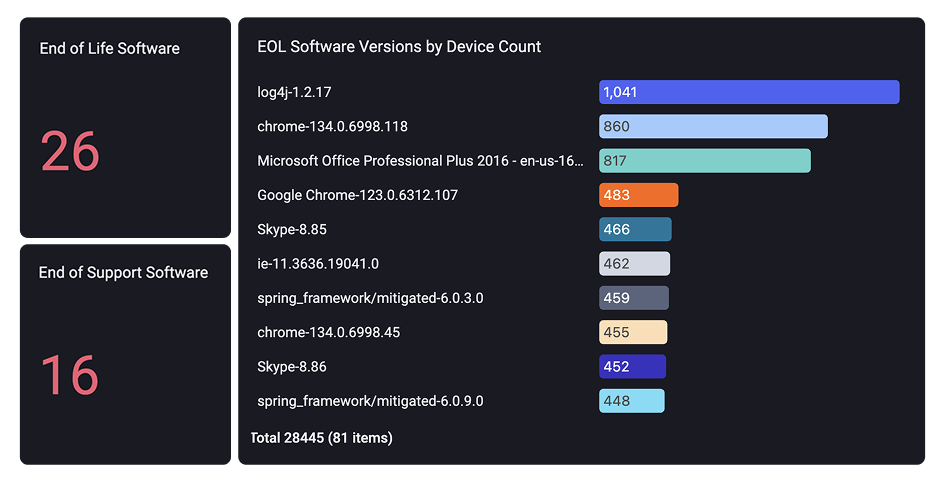Select the Microsoft Office Professional Plus 2016 label
This screenshot has width=945, height=486.
(420, 161)
